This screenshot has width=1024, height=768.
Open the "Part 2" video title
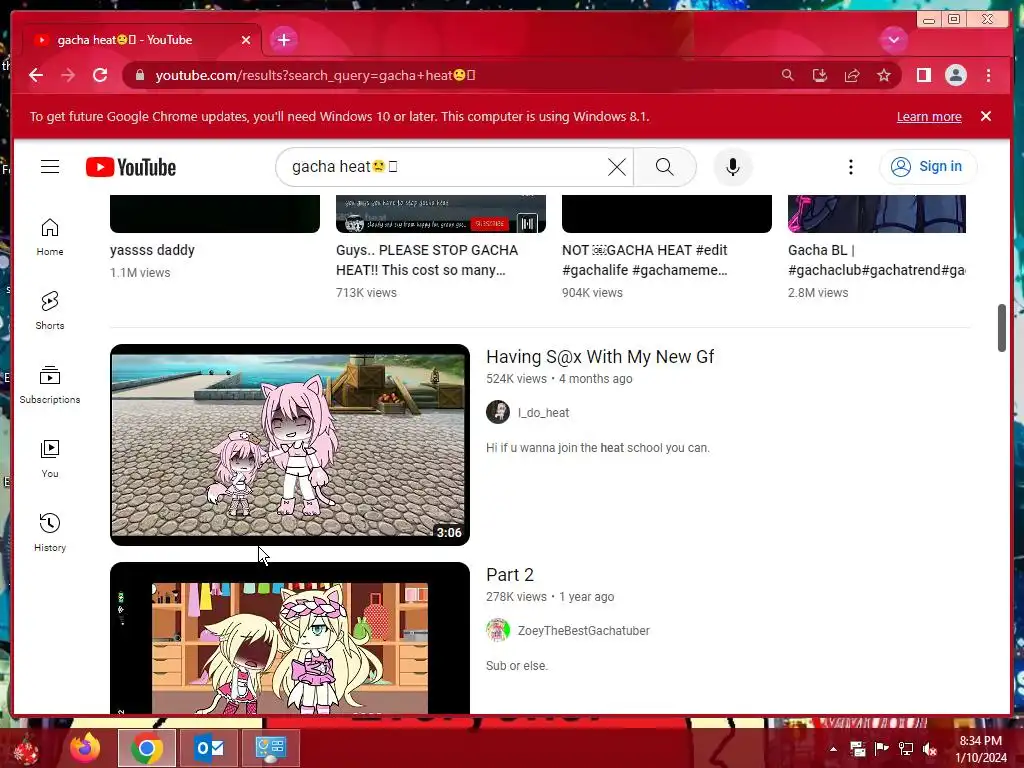point(510,575)
